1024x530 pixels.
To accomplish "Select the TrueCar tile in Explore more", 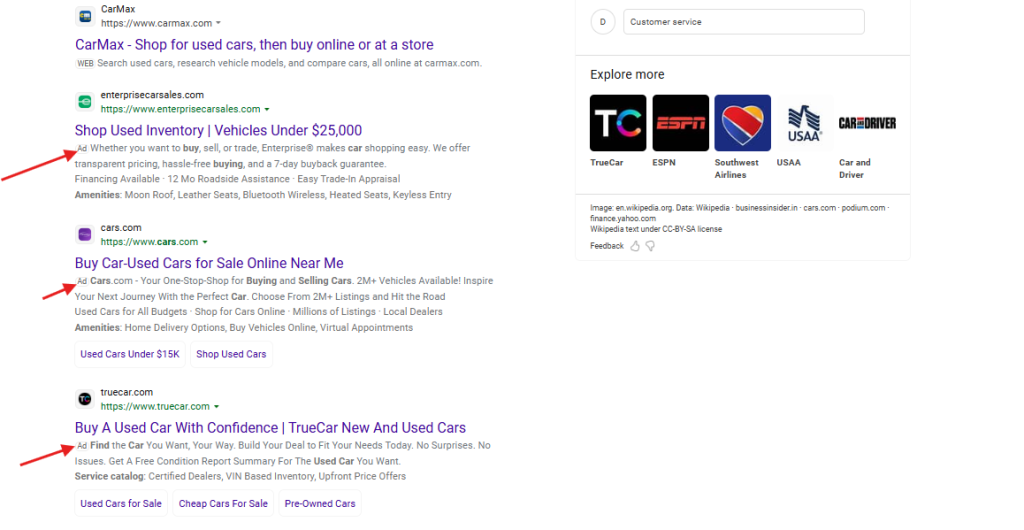I will (x=618, y=123).
